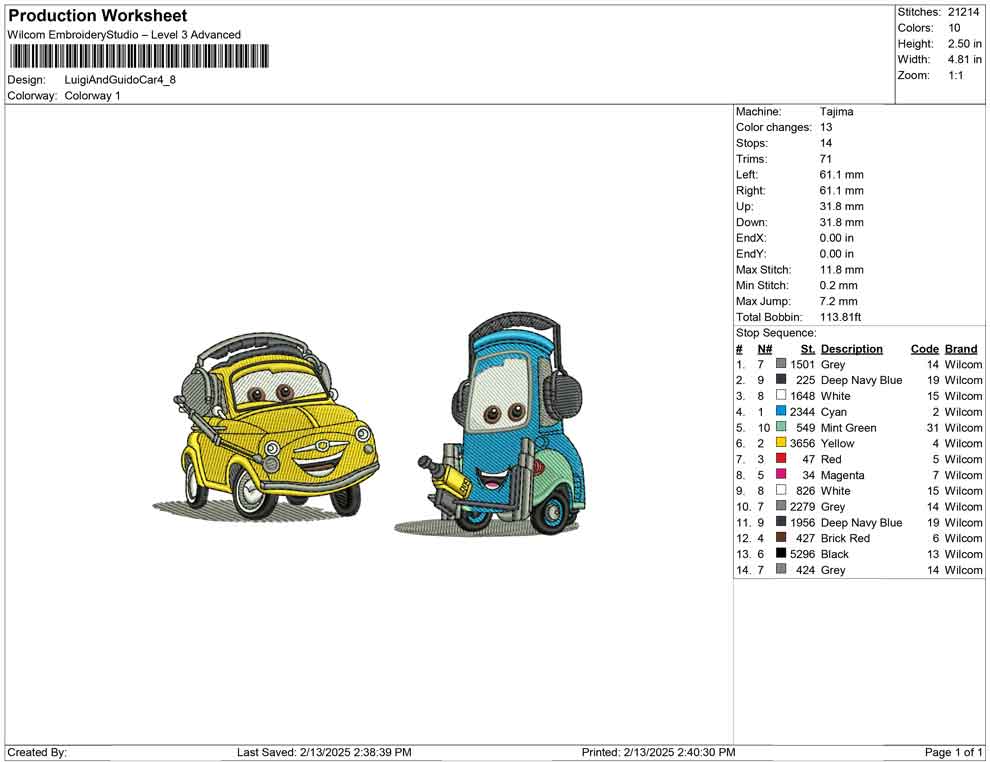Click the Grey swatch in stop 14
This screenshot has height=762, width=990.
[781, 569]
